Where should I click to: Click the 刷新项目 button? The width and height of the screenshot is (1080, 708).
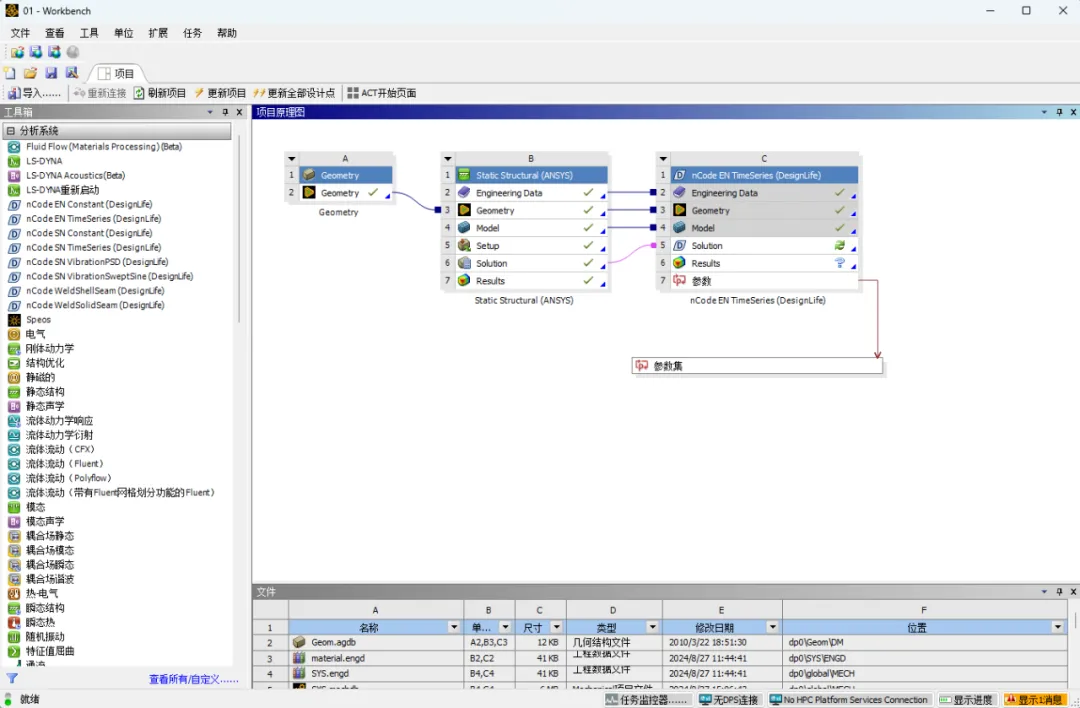tap(160, 93)
